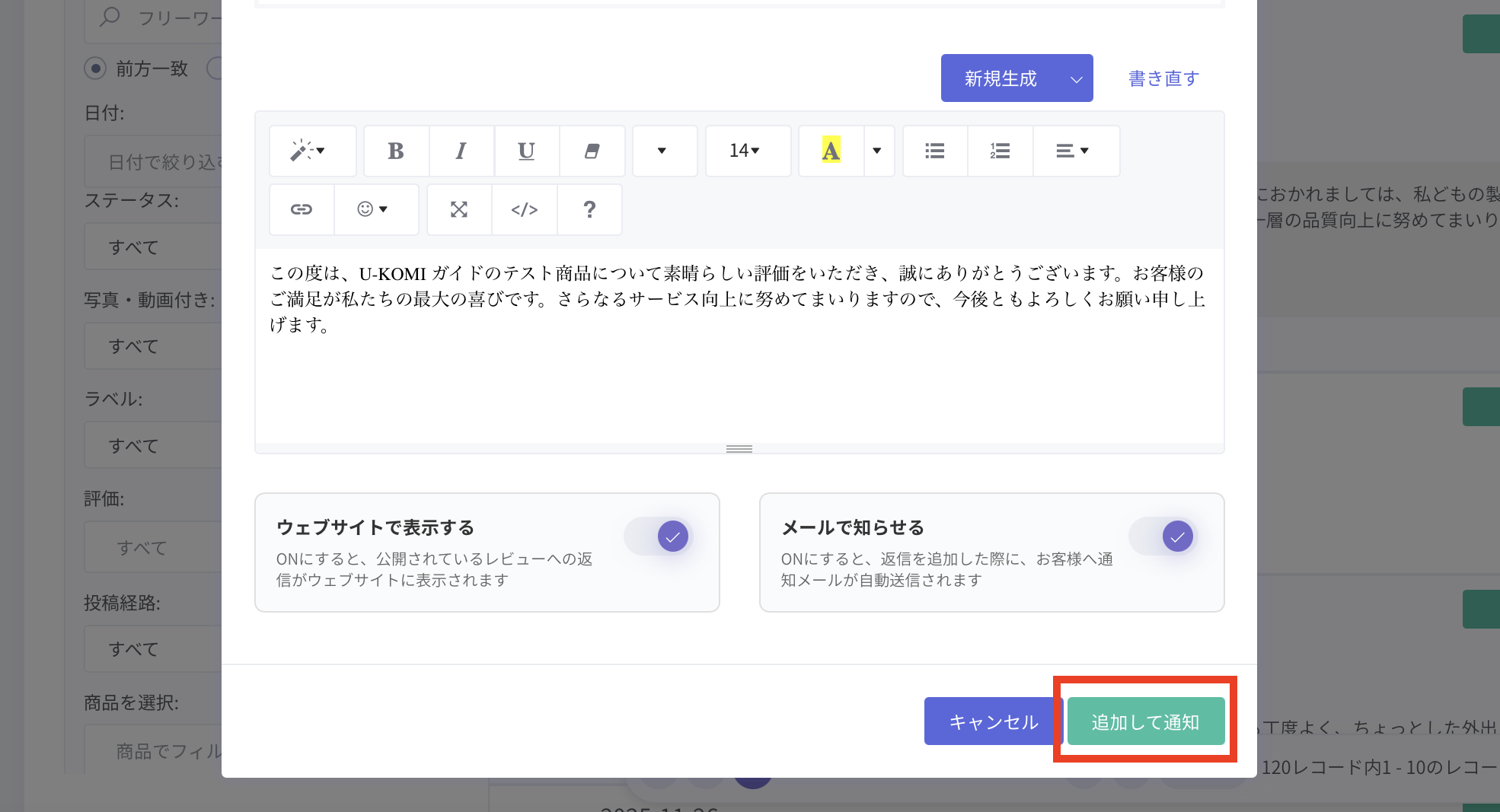This screenshot has height=812, width=1500.
Task: Expand the paragraph alignment dropdown
Action: pyautogui.click(x=1074, y=151)
